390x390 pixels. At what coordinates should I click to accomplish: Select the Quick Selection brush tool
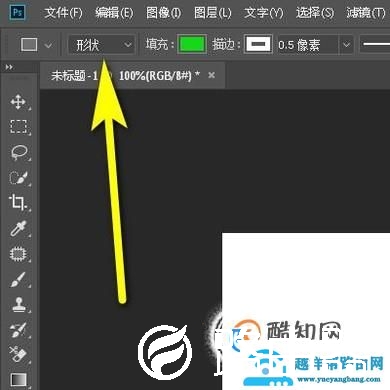[18, 177]
